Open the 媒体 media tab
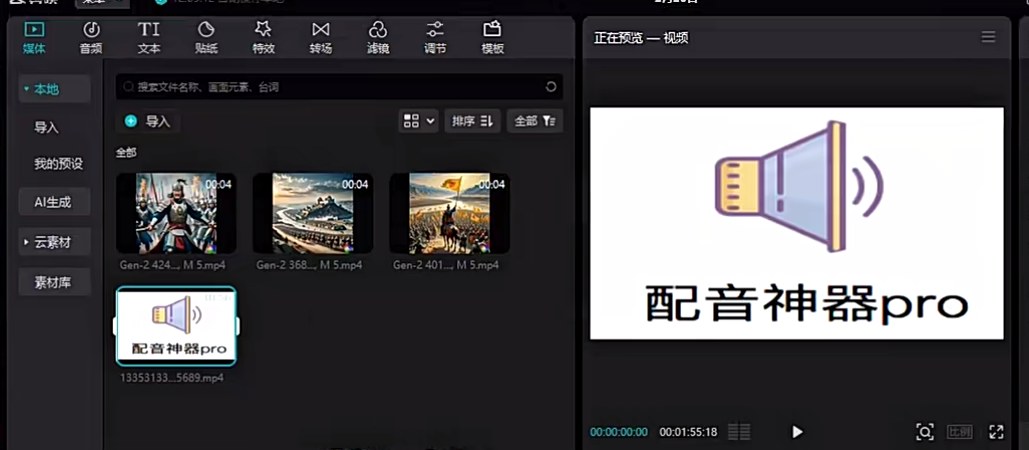This screenshot has height=450, width=1029. coord(34,37)
